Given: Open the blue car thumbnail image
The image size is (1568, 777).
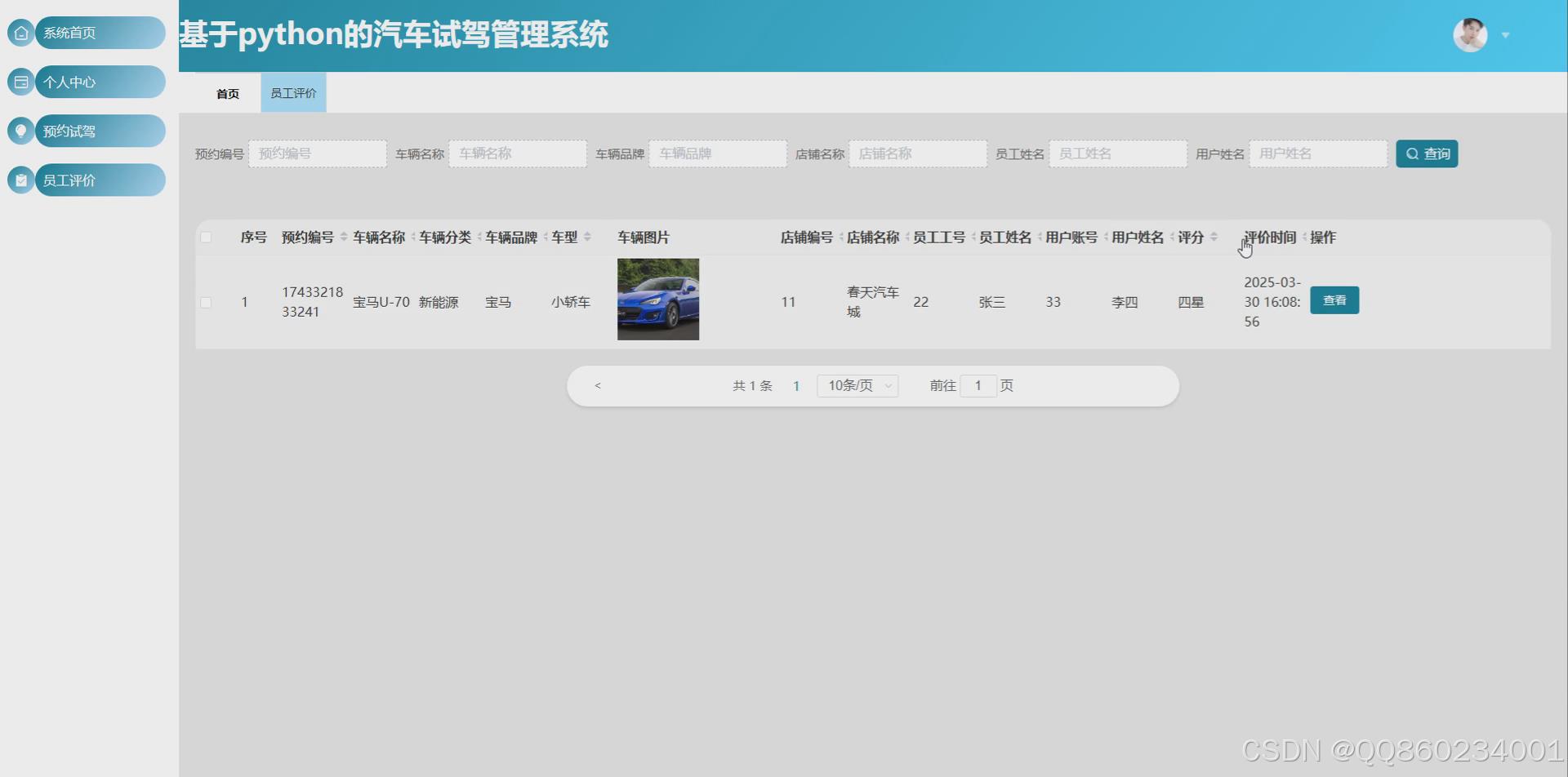Looking at the screenshot, I should pyautogui.click(x=658, y=300).
